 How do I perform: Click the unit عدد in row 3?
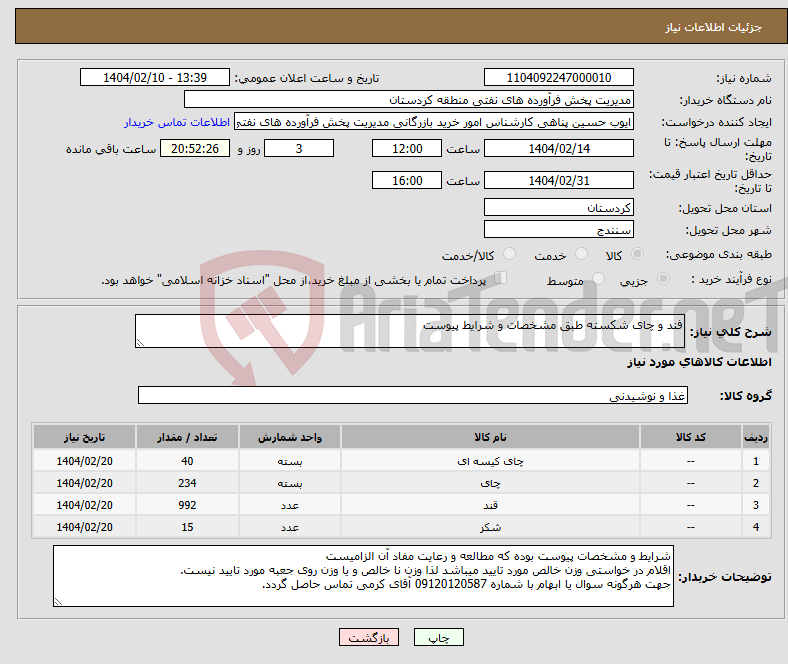pos(290,505)
